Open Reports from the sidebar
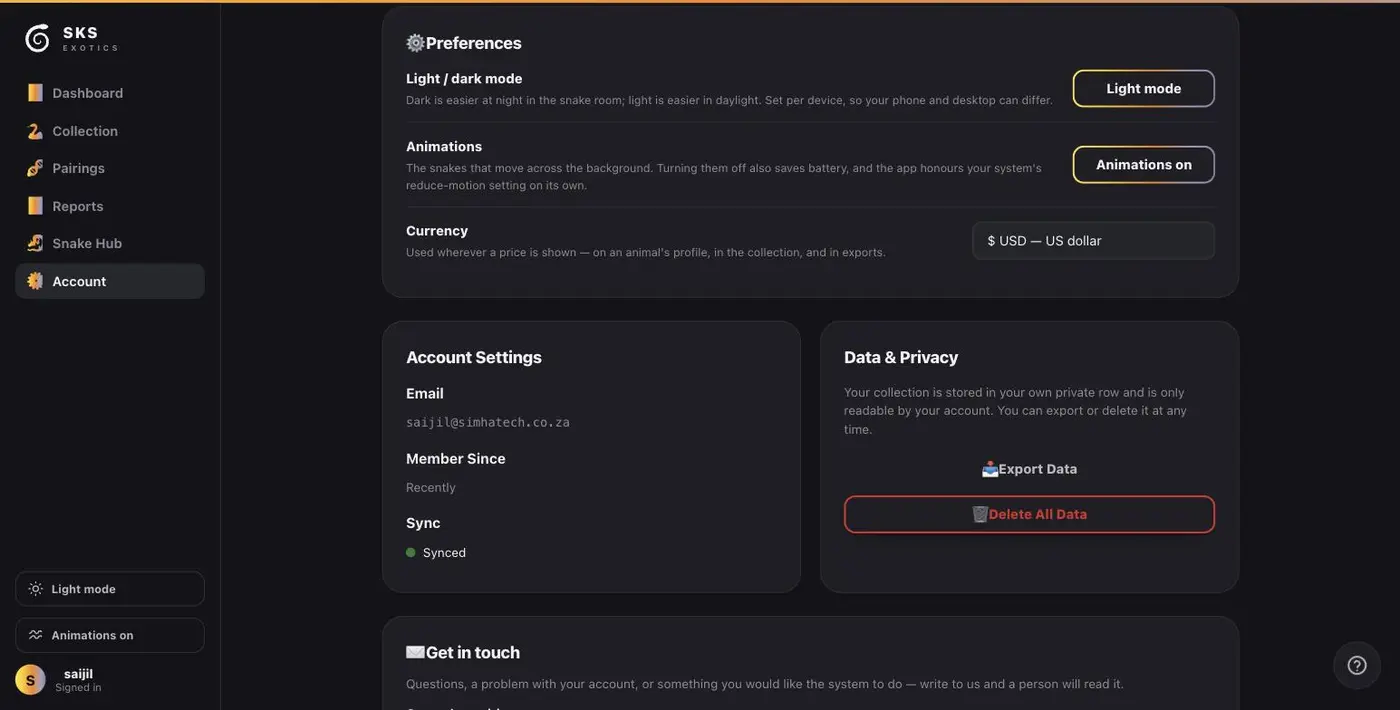The width and height of the screenshot is (1400, 710). 110,206
